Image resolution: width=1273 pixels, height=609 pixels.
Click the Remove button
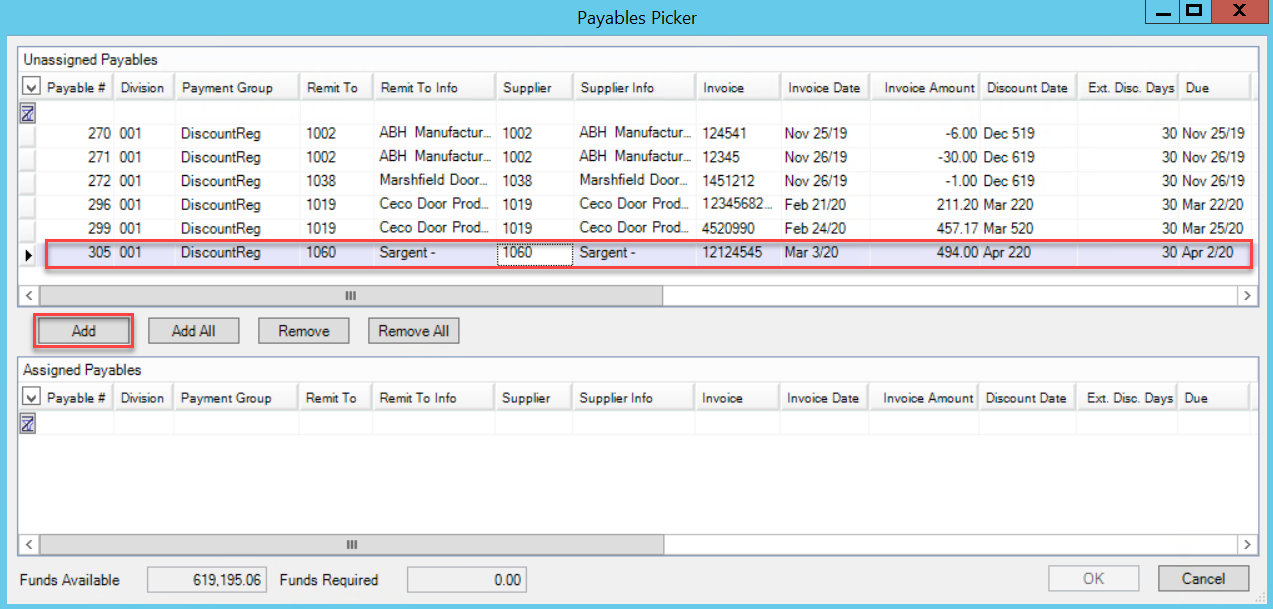click(x=304, y=331)
